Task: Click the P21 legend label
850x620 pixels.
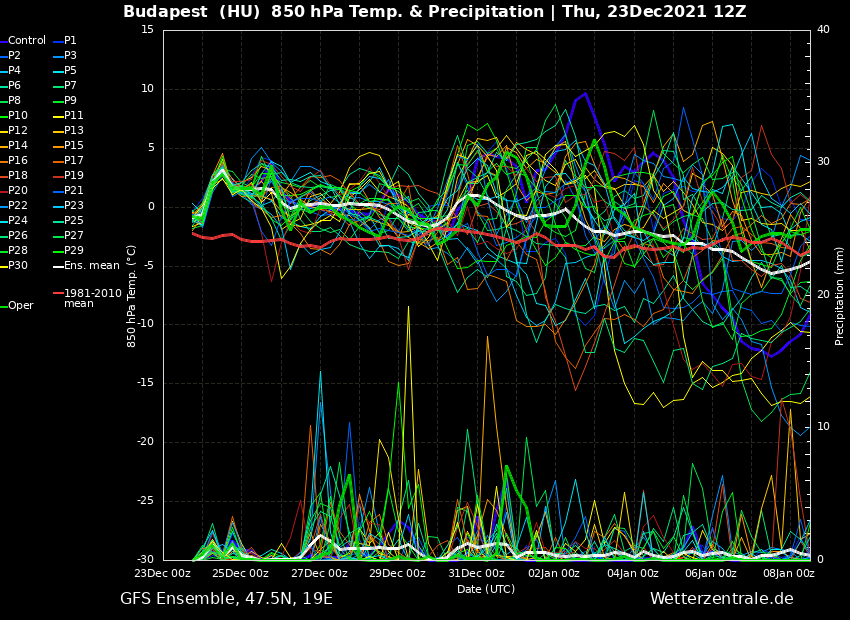Action: [x=74, y=191]
